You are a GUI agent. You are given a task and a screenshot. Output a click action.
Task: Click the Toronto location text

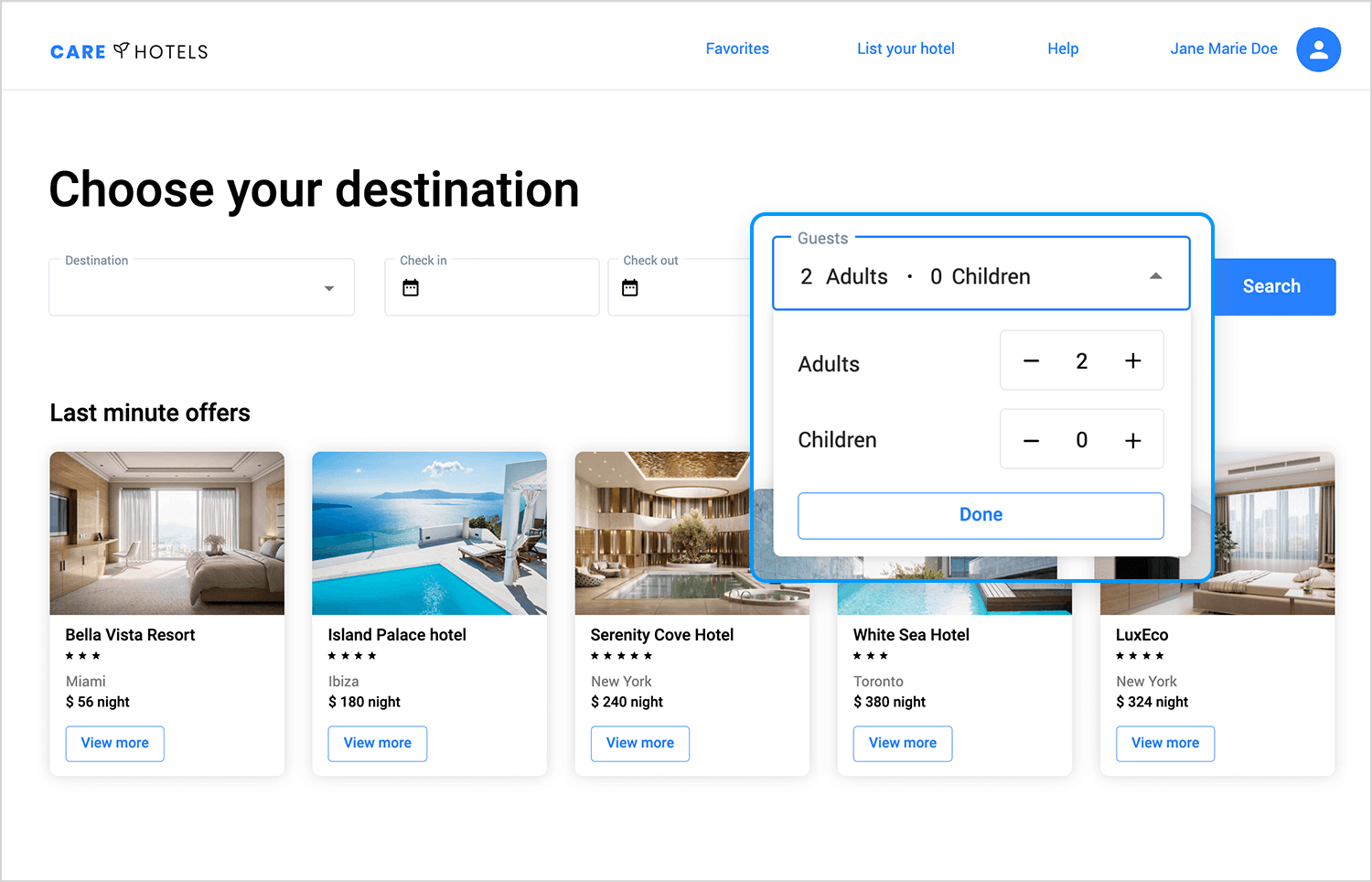(878, 682)
